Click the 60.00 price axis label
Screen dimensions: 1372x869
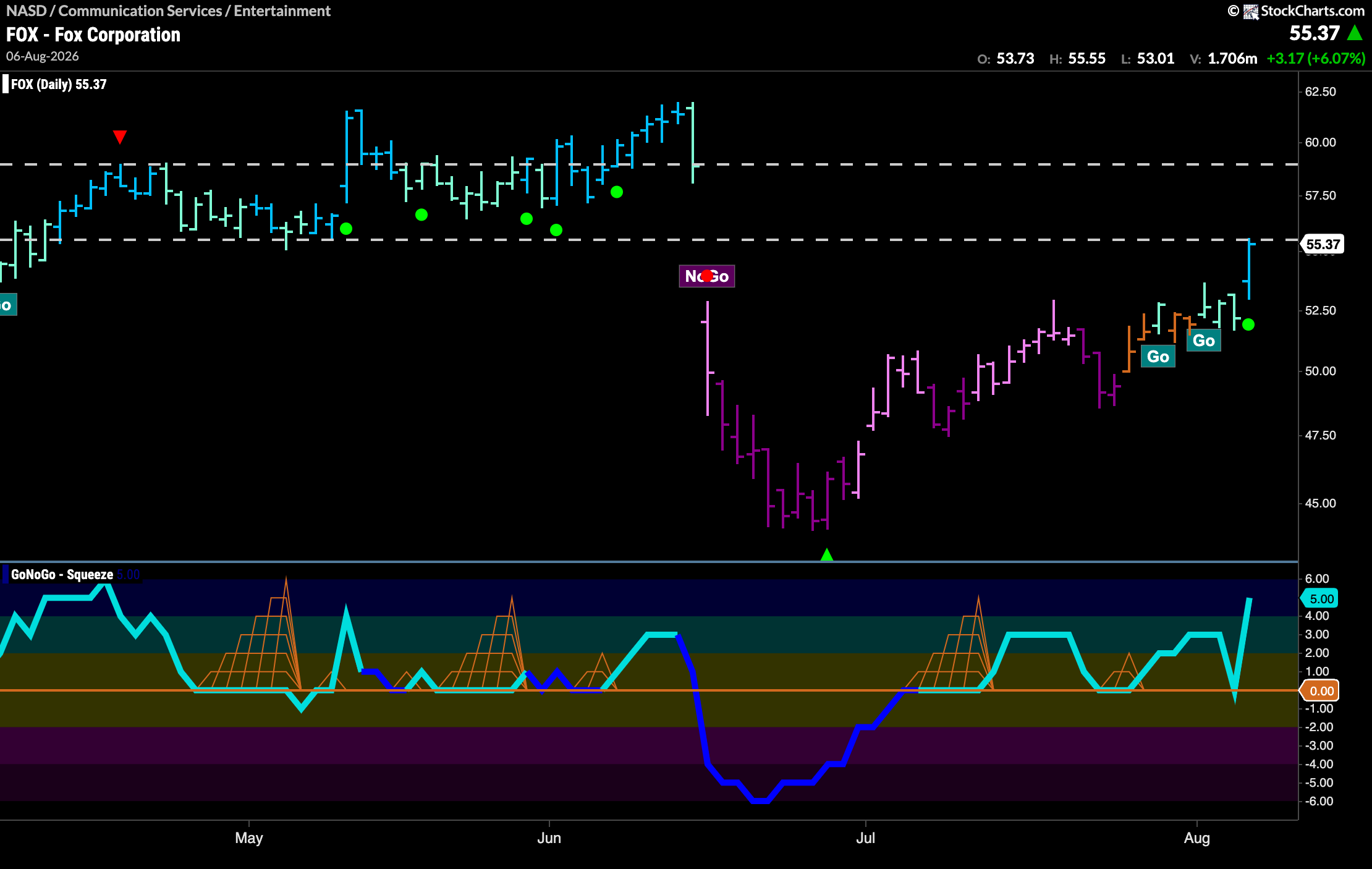(x=1321, y=142)
